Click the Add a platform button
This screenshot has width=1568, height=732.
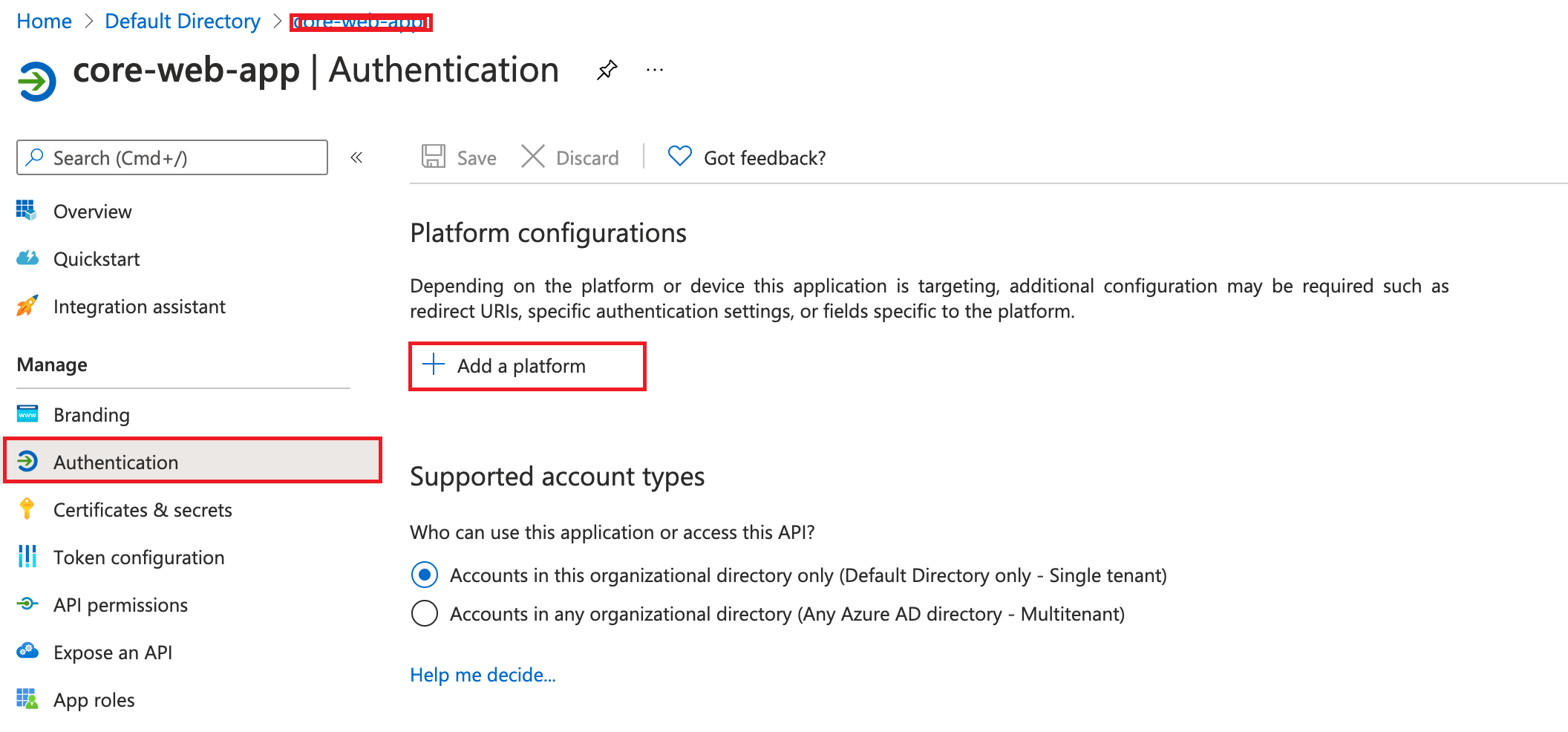[x=527, y=365]
